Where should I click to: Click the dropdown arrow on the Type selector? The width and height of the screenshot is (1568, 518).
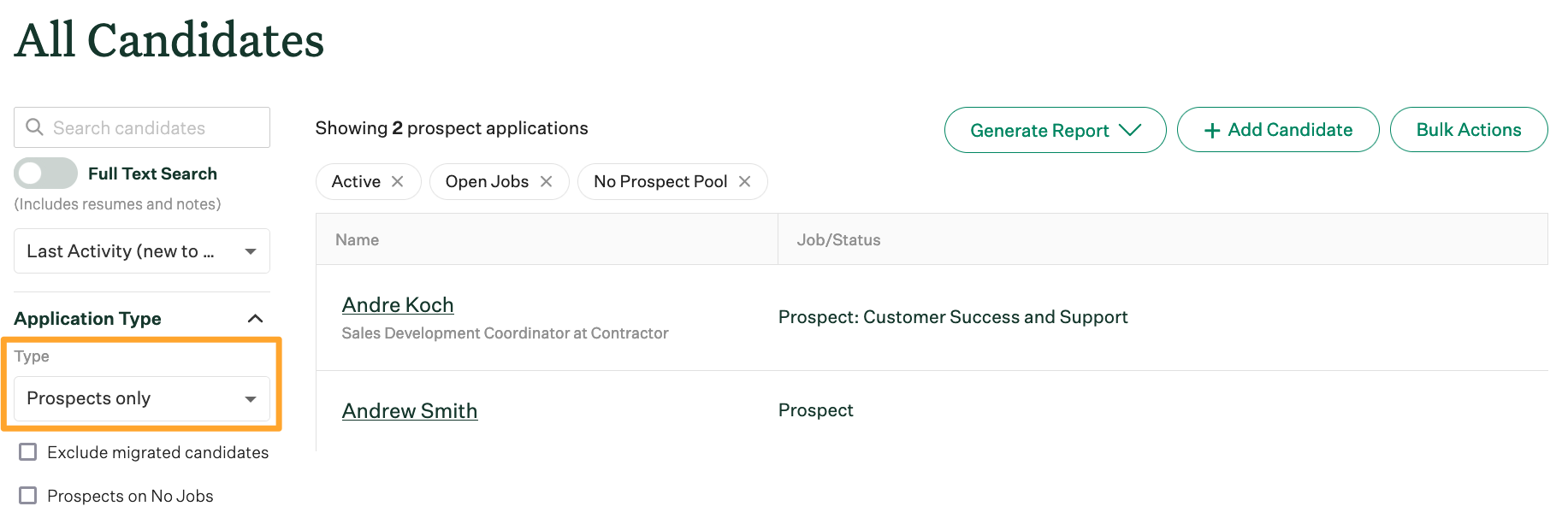pyautogui.click(x=251, y=398)
